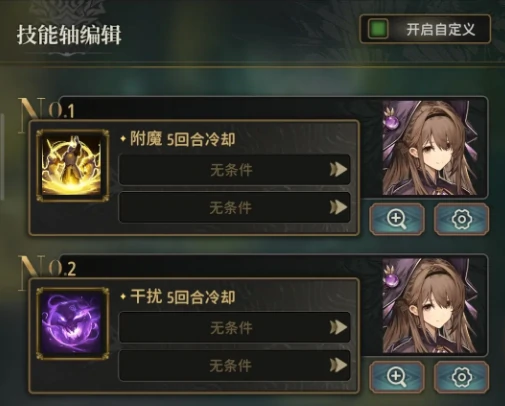Click the 开启自定义 label text
The image size is (505, 406).
tap(440, 30)
